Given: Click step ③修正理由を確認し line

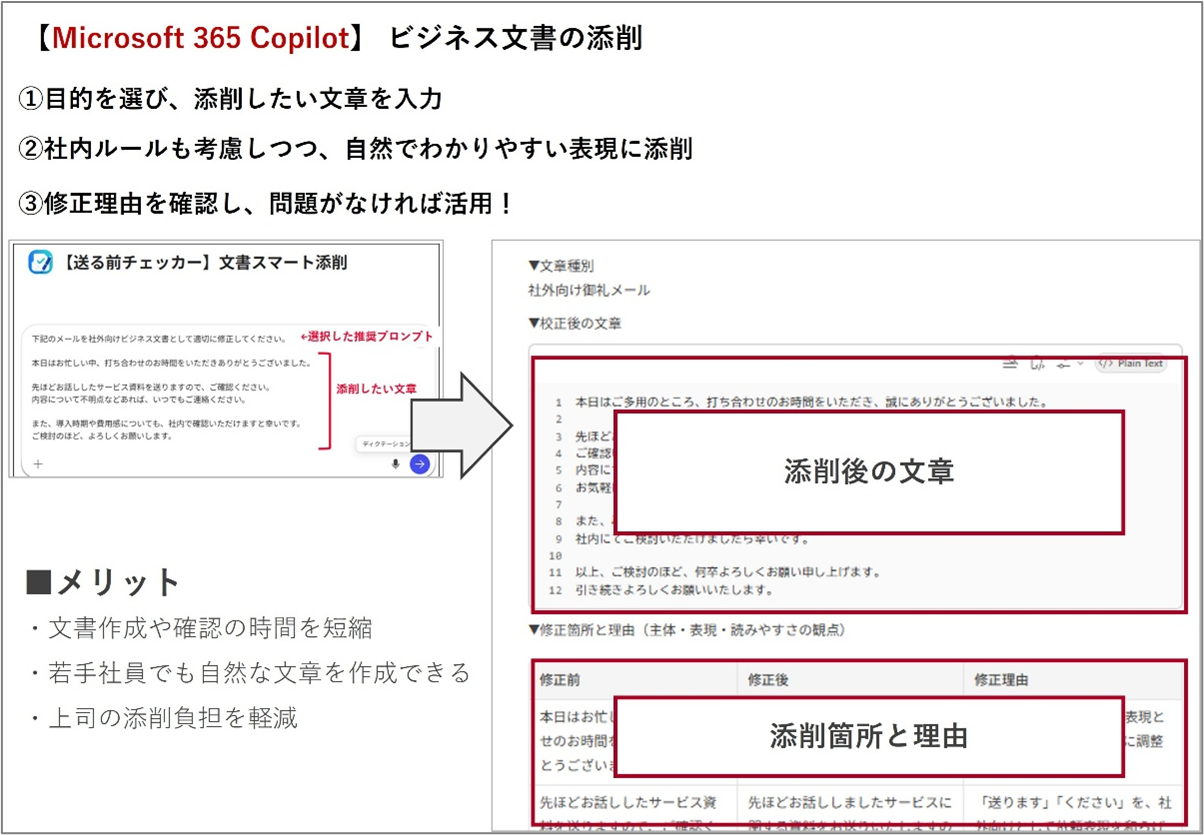Looking at the screenshot, I should click(x=266, y=204).
